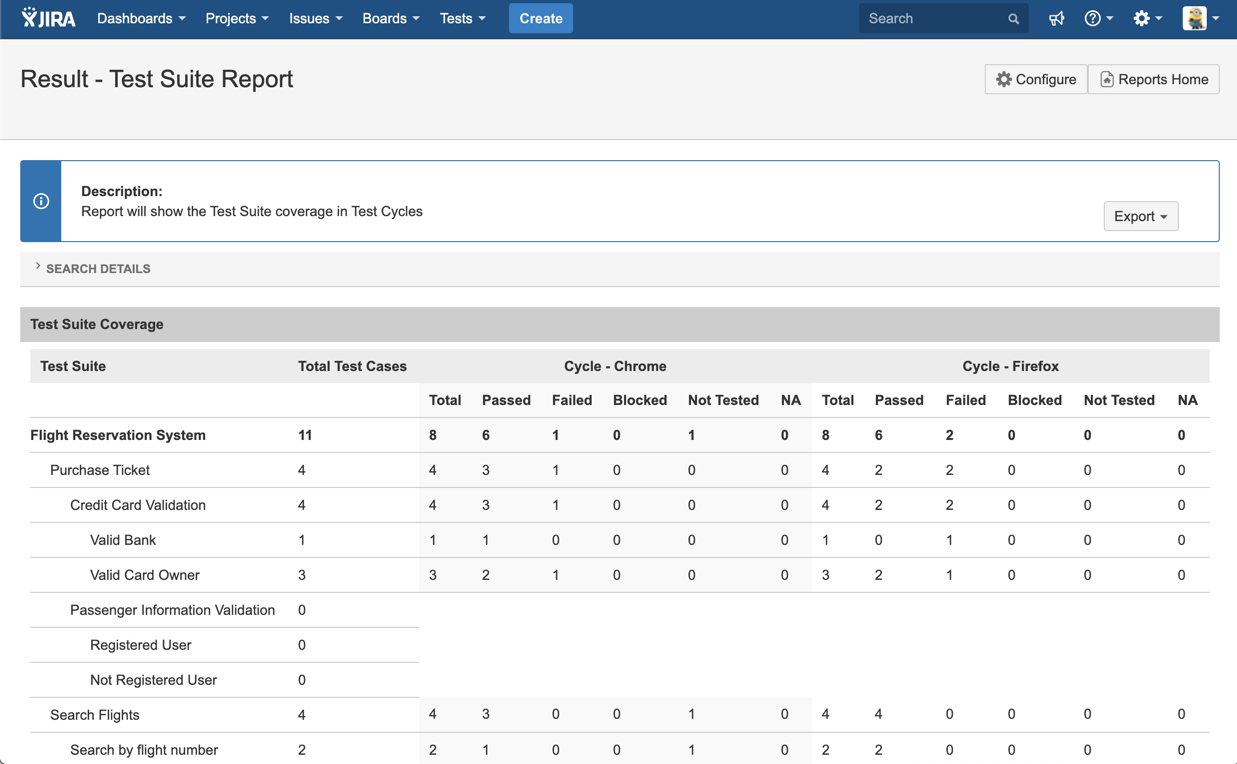Open the Projects menu

tap(237, 19)
